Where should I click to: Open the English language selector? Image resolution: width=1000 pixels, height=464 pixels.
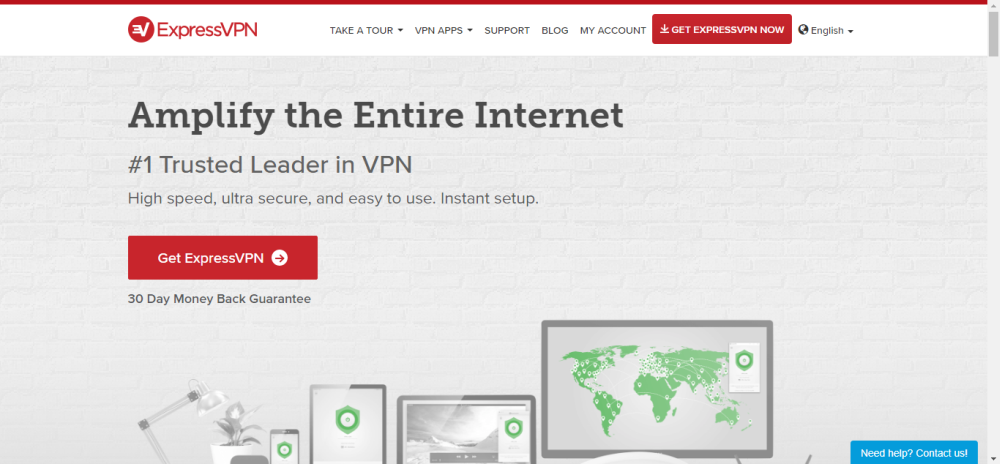point(826,30)
